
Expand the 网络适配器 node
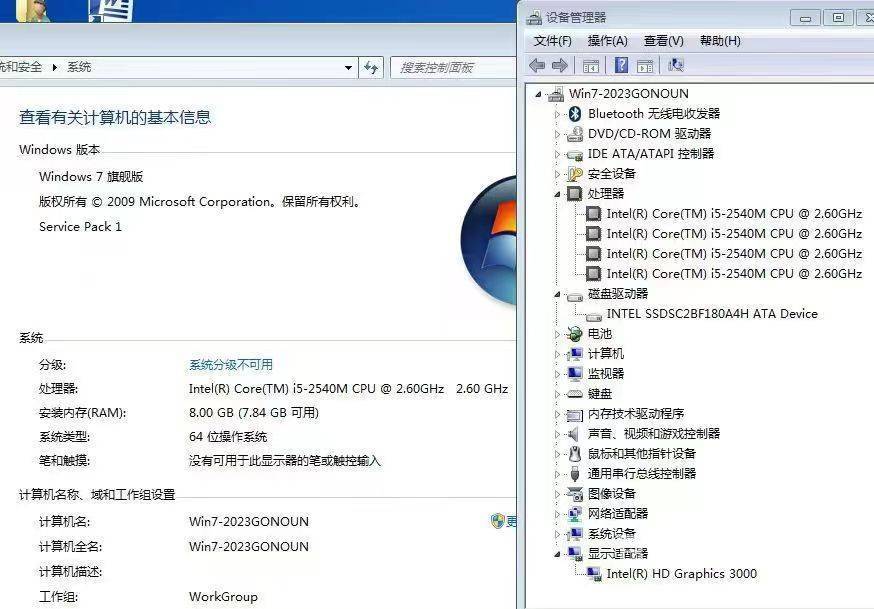click(557, 514)
